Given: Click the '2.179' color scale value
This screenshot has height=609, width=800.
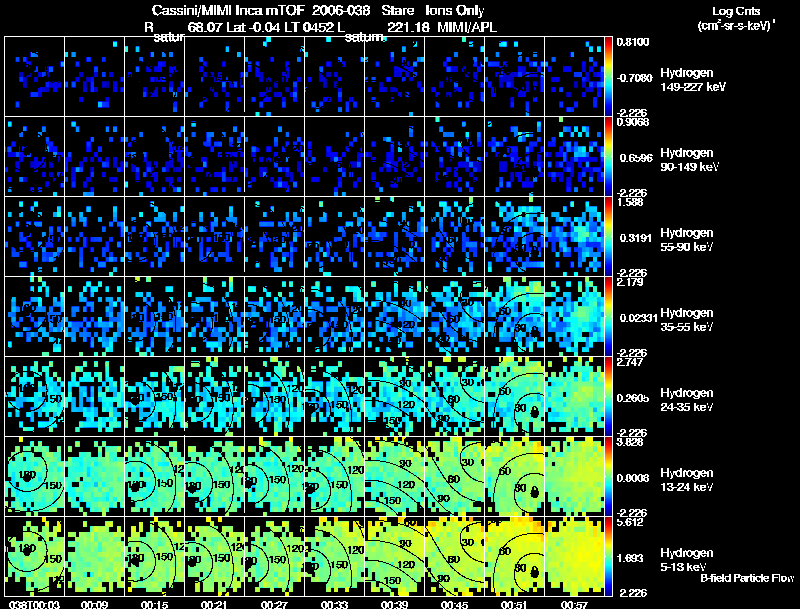Looking at the screenshot, I should [x=630, y=282].
